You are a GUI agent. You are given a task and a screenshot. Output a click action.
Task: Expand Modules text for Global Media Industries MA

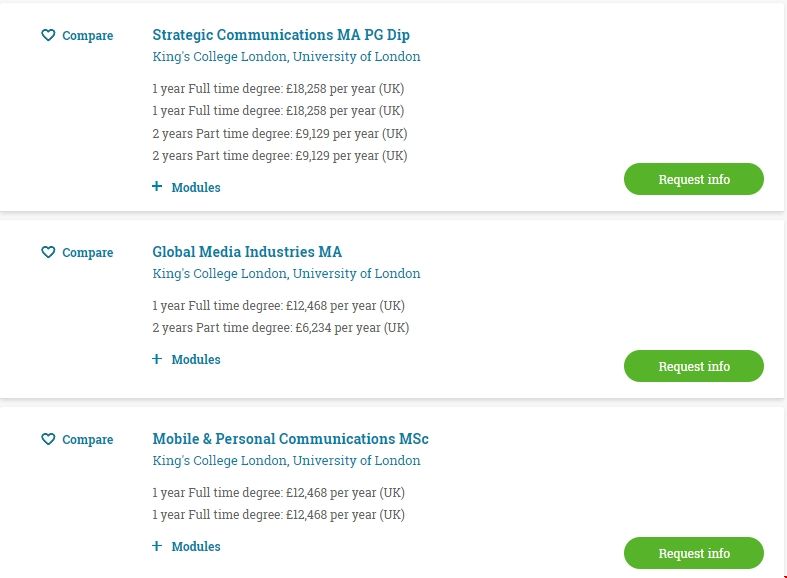(x=196, y=359)
